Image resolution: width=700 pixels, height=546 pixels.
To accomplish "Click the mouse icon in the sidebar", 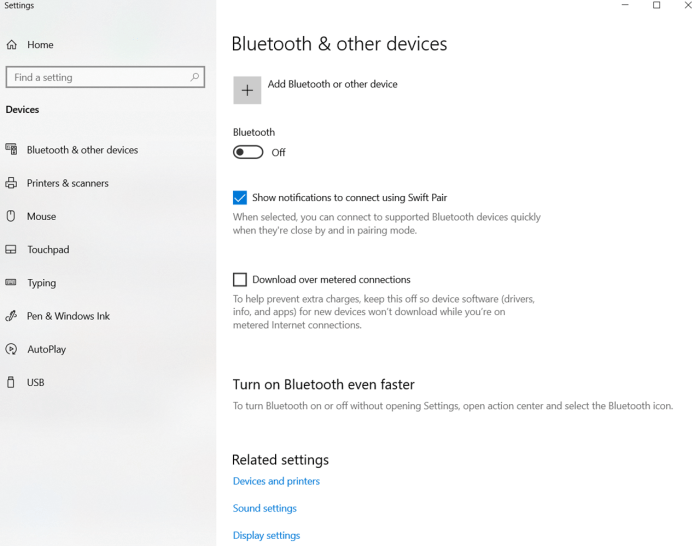I will (11, 216).
